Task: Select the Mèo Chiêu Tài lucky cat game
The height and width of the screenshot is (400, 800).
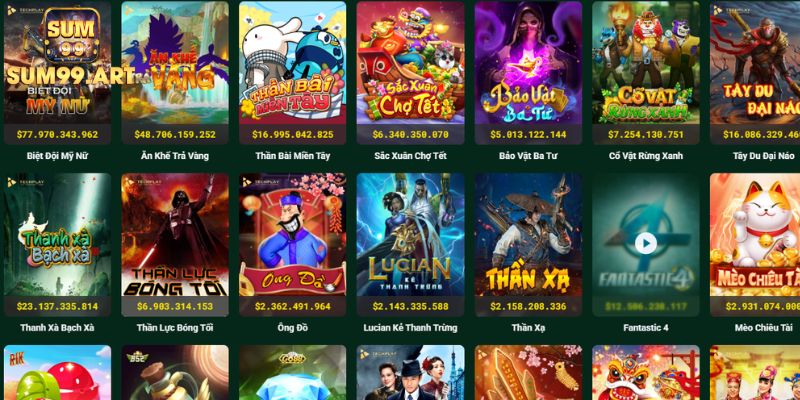Action: point(755,235)
